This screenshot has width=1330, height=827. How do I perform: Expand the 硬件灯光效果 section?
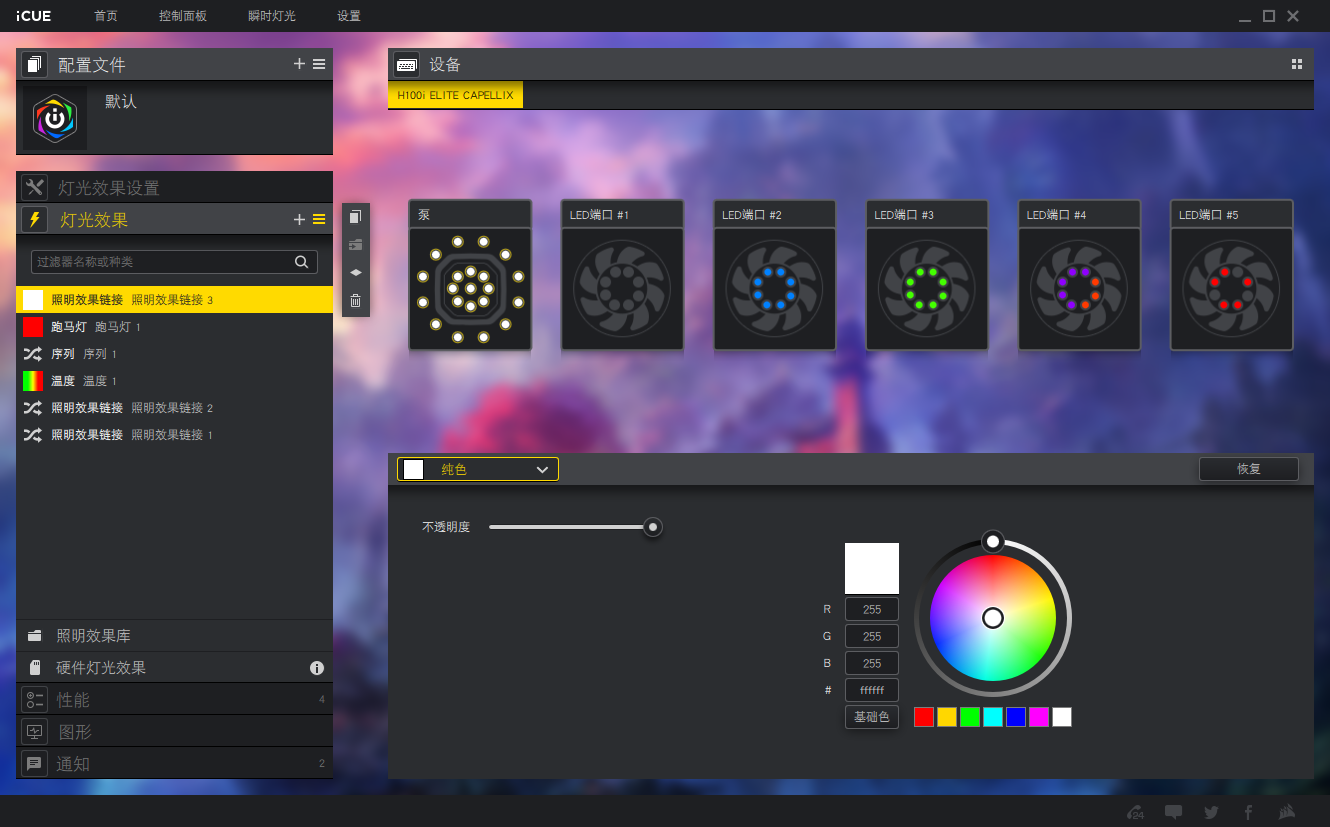tap(174, 668)
